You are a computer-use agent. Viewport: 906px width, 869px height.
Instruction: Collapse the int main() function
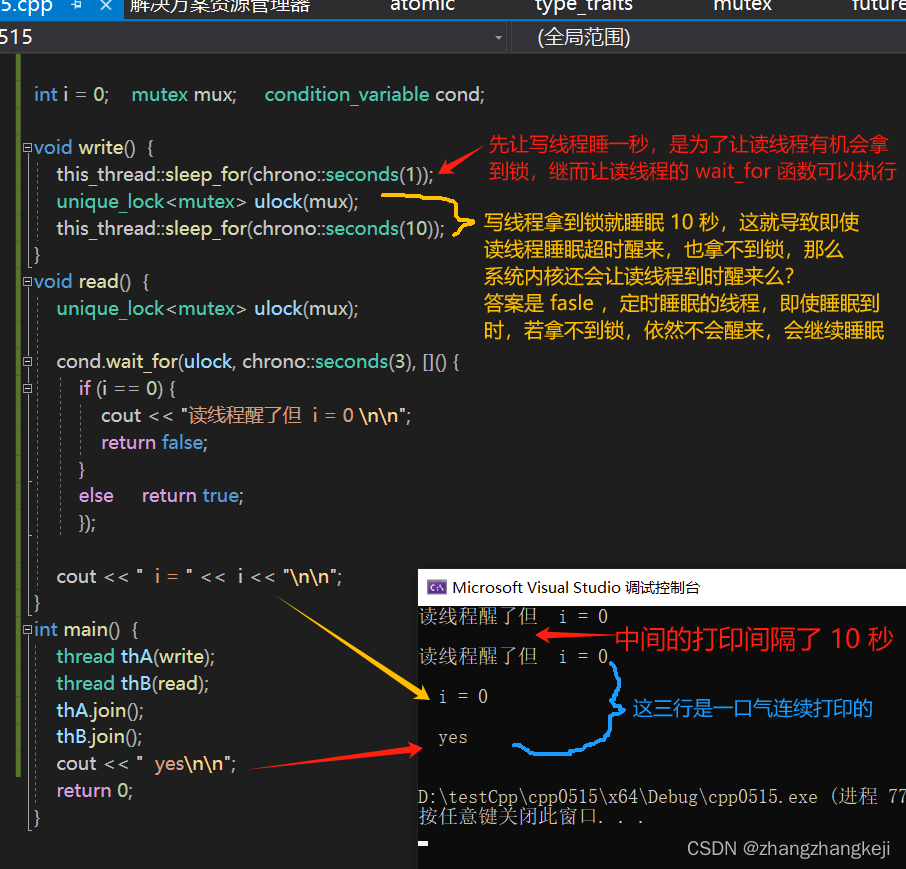(27, 629)
